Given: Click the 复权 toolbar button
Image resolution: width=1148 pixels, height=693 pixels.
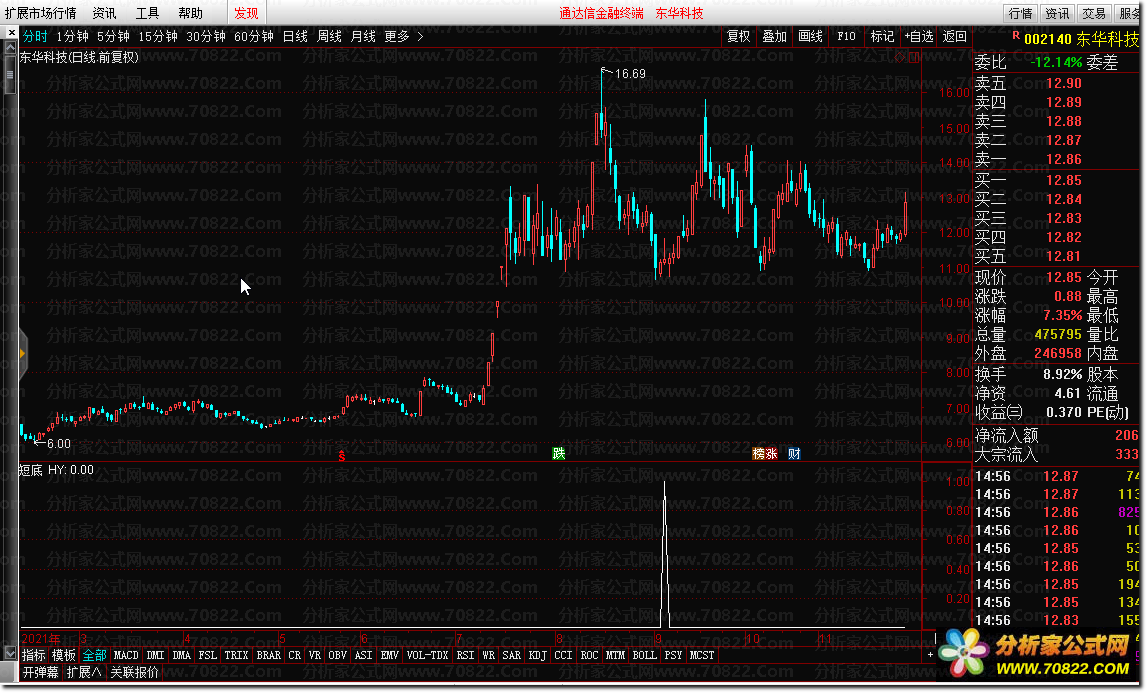Looking at the screenshot, I should coord(739,36).
